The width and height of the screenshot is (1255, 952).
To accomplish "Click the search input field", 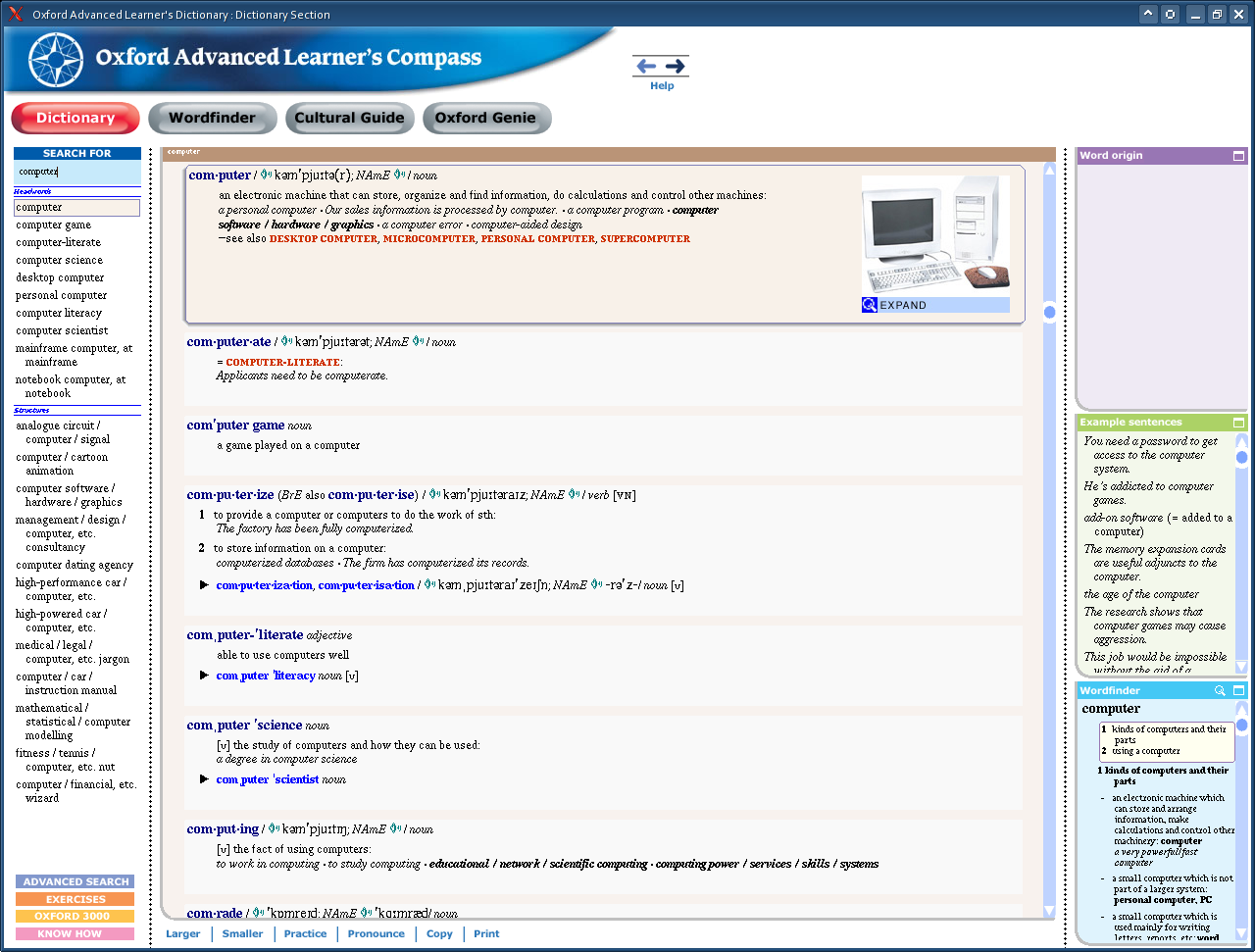I will 77,172.
